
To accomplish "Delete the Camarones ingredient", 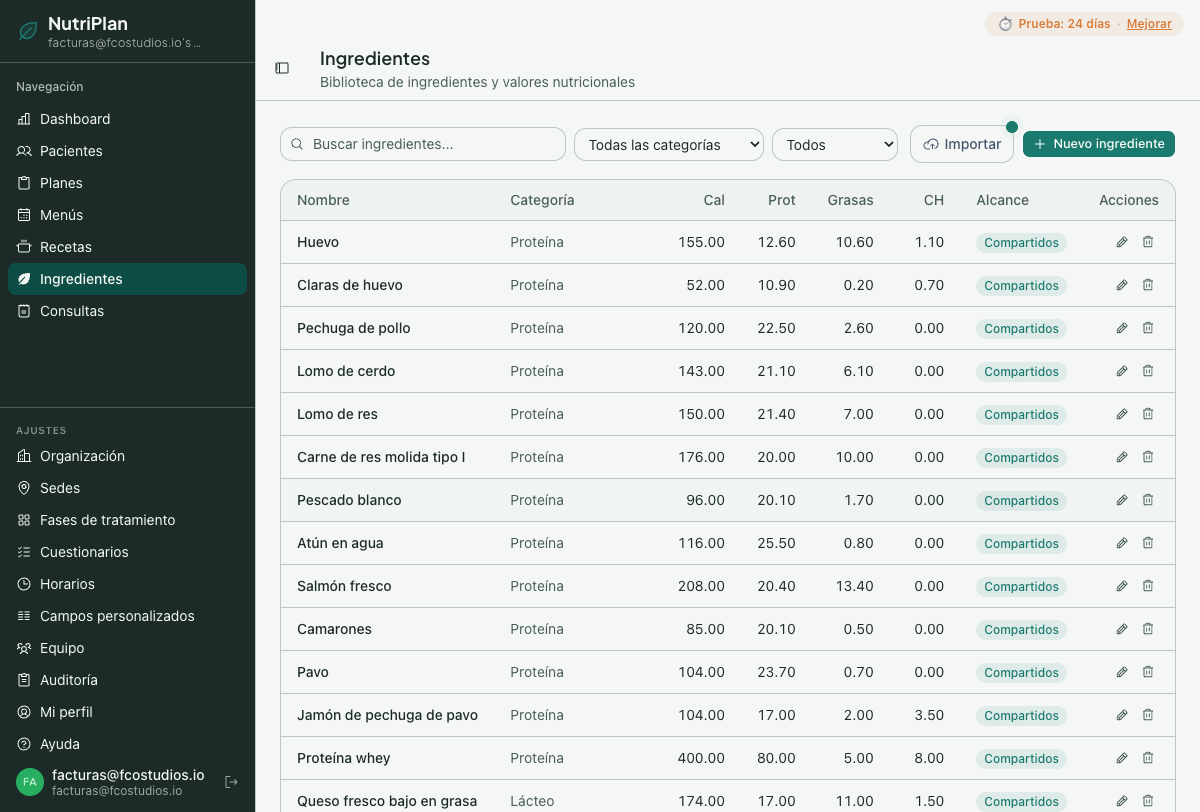I will coord(1148,629).
